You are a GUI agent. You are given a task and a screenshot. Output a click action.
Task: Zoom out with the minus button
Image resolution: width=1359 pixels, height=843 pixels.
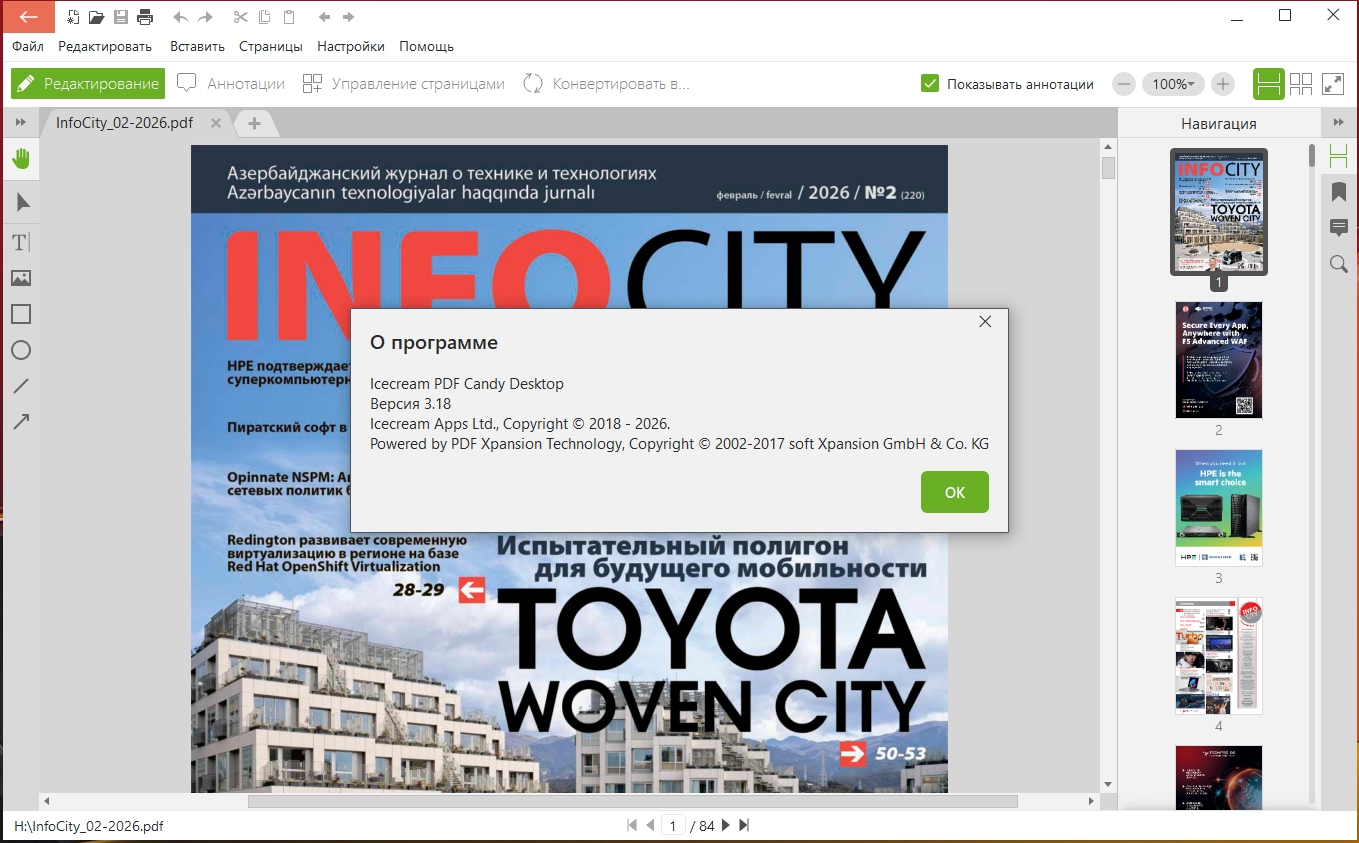(x=1124, y=84)
